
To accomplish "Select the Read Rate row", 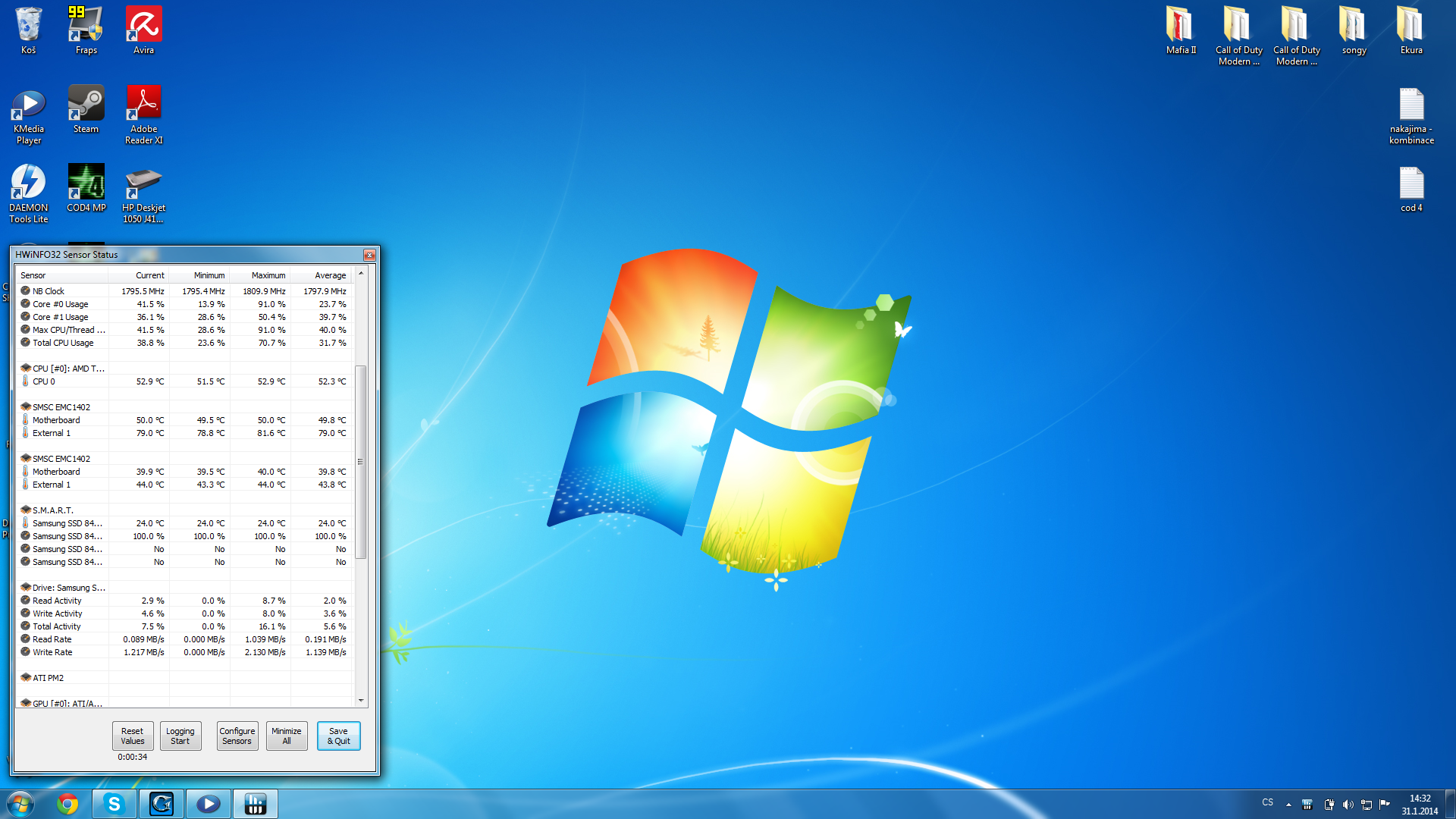I will [184, 639].
